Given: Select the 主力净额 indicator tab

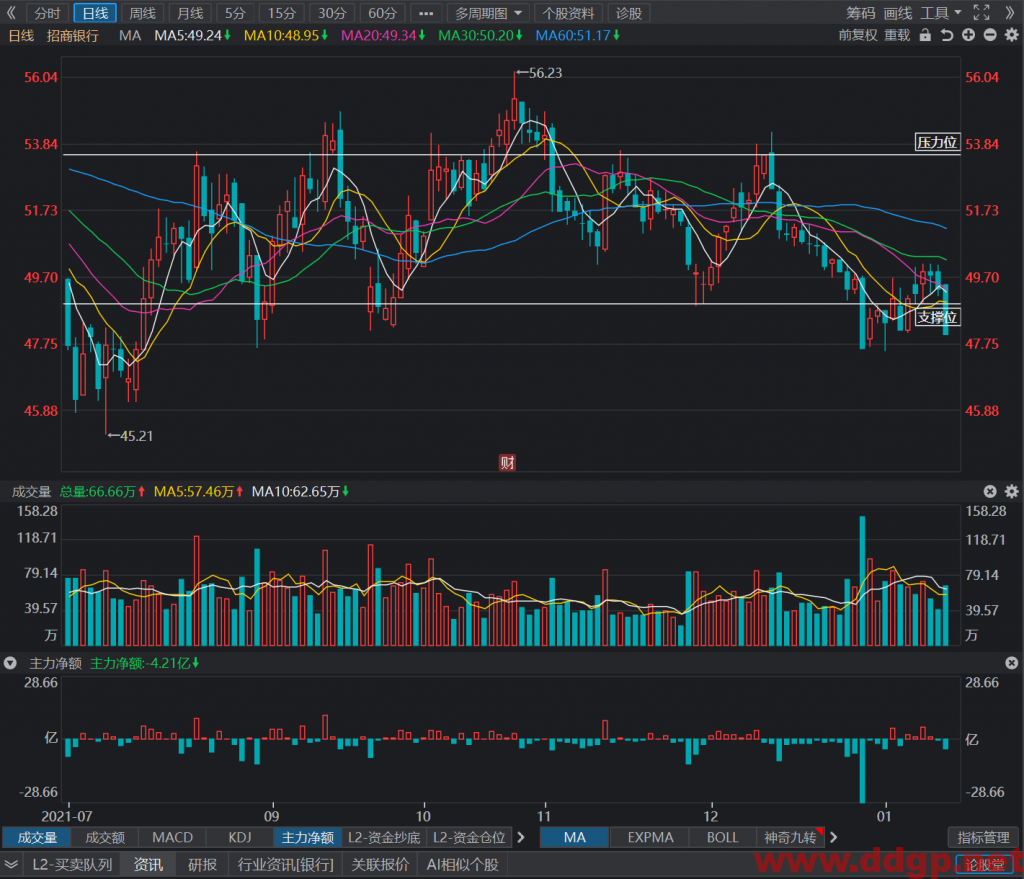Looking at the screenshot, I should (308, 837).
